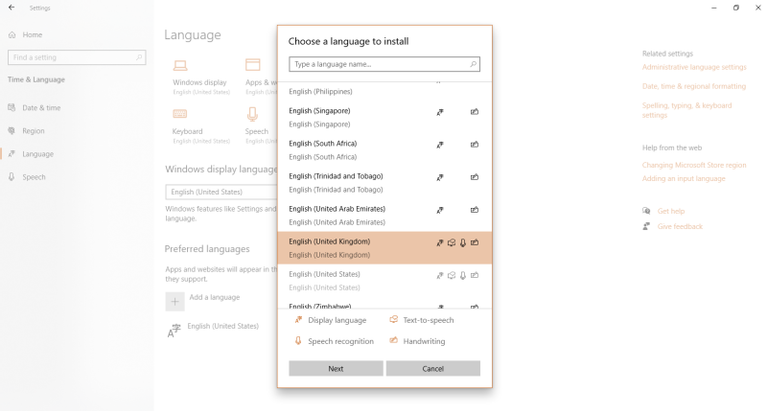Click the Speech microphone tile icon
This screenshot has width=767, height=411.
(252, 115)
